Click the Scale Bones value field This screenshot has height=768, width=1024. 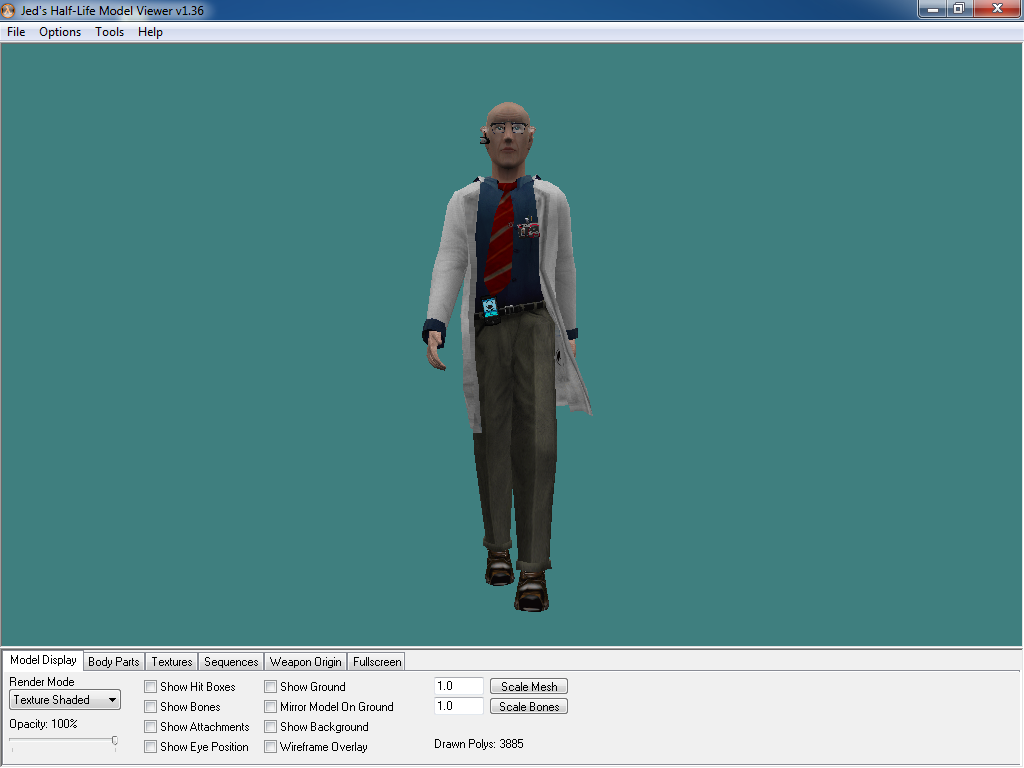coord(458,707)
